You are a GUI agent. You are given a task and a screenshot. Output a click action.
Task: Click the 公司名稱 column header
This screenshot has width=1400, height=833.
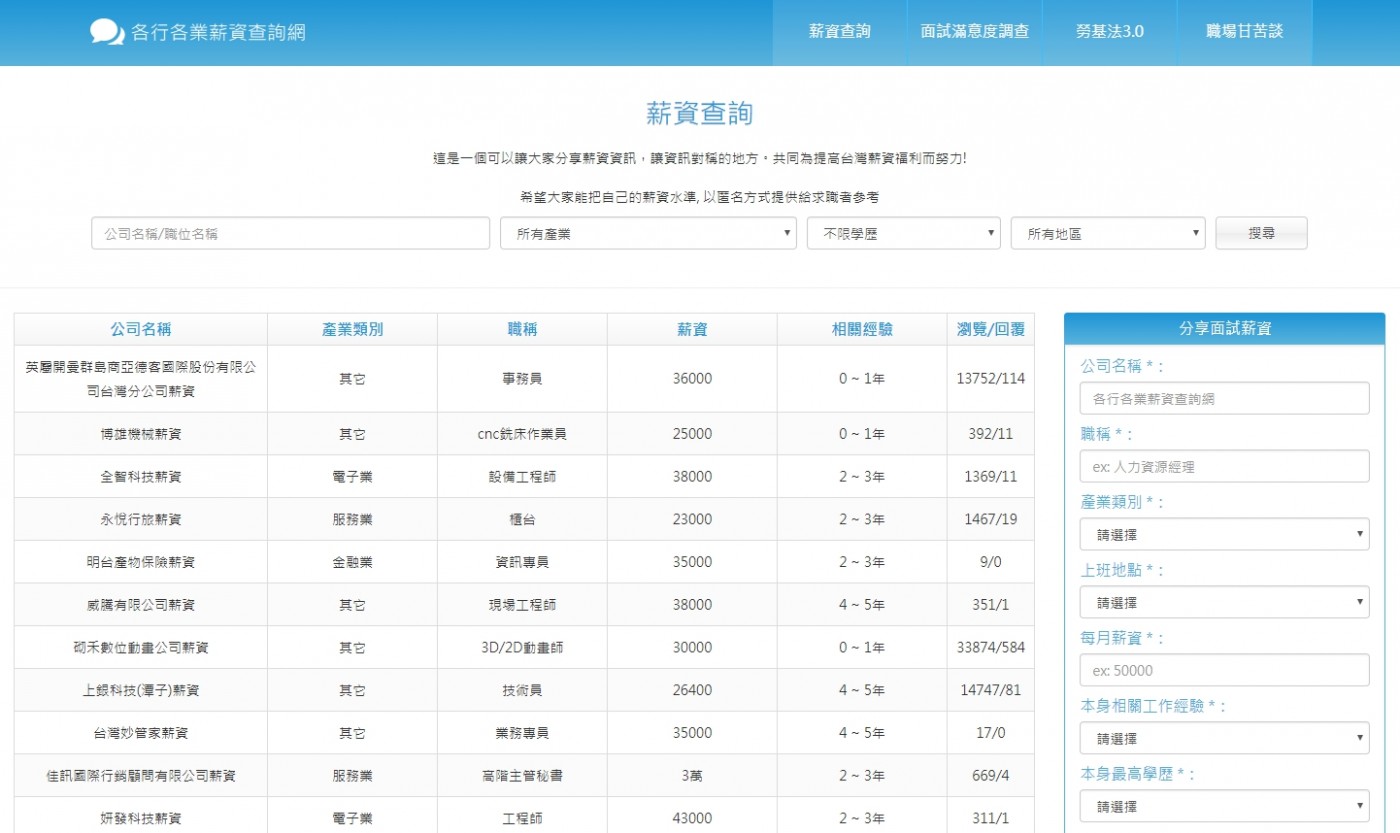tap(141, 329)
